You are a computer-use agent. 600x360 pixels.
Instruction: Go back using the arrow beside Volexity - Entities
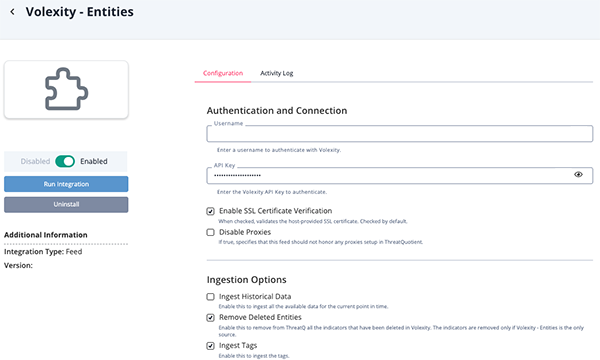[x=13, y=12]
